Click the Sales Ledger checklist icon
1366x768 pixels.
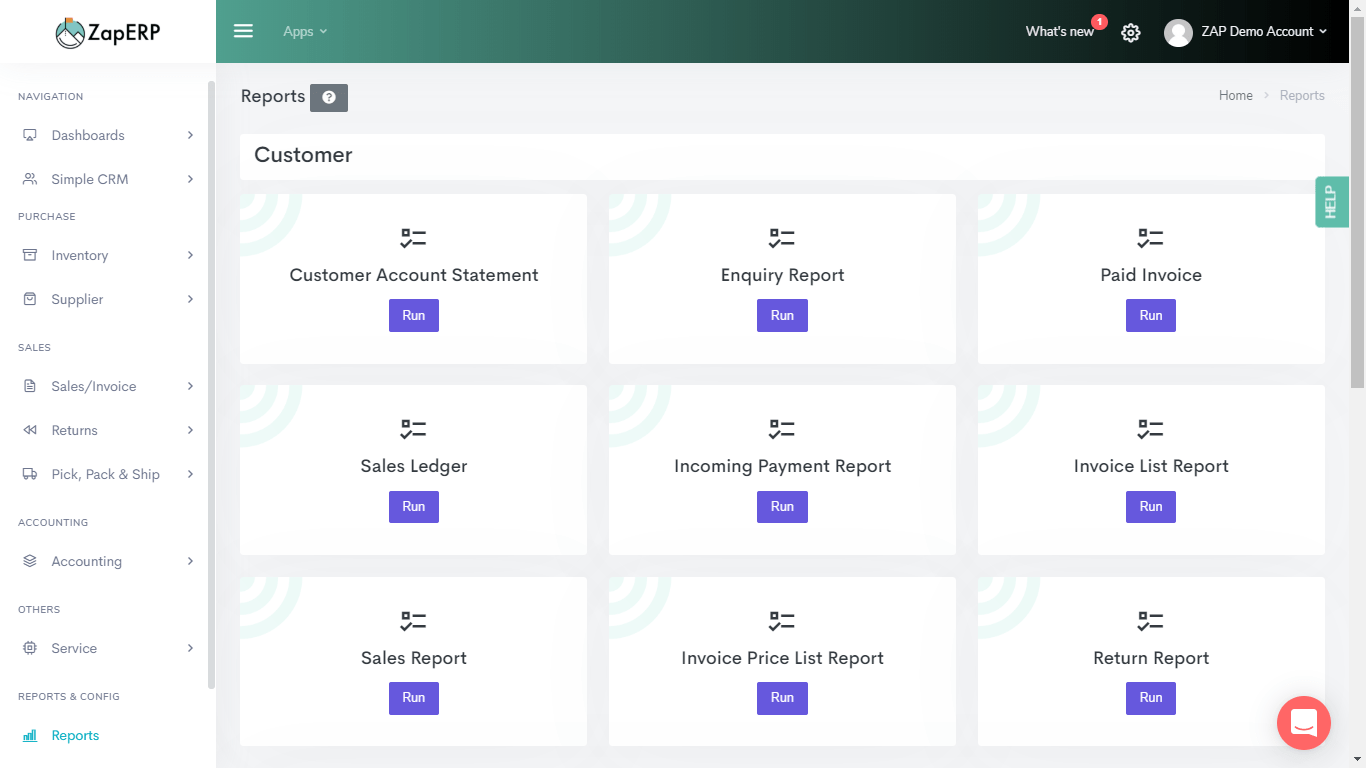tap(413, 429)
